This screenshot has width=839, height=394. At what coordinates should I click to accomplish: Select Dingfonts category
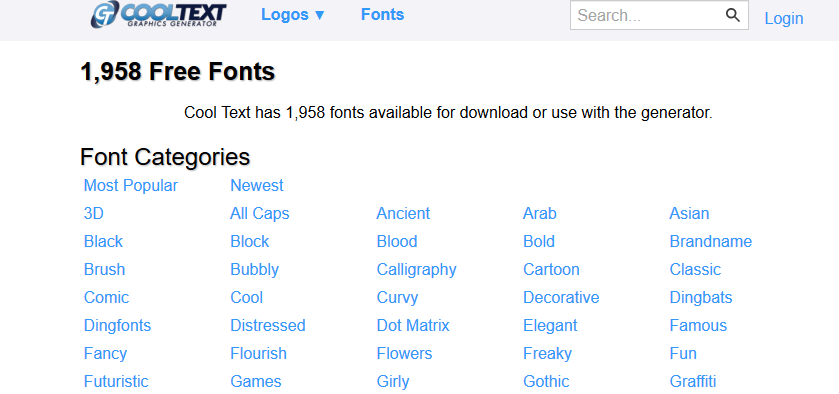point(118,325)
